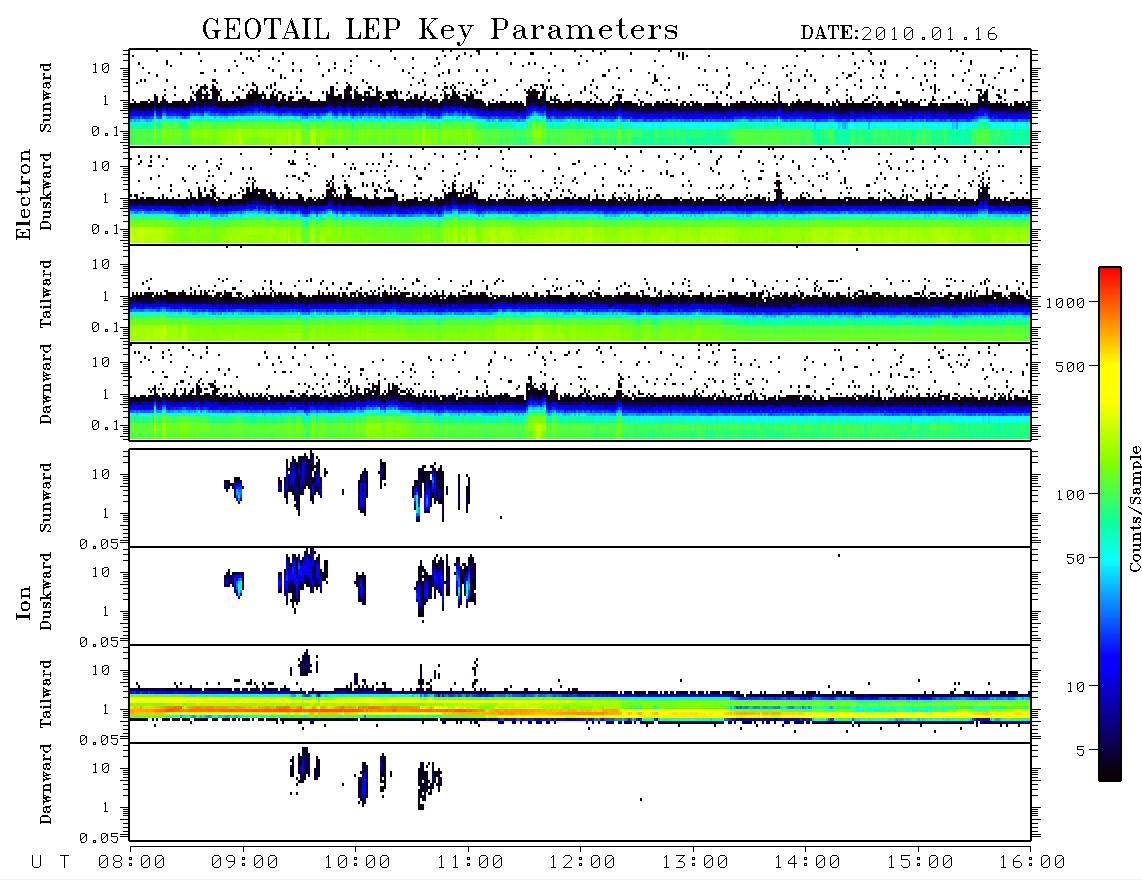The image size is (1142, 880).
Task: Click the Ion Sunward '0.05' energy tick
Action: click(x=99, y=544)
